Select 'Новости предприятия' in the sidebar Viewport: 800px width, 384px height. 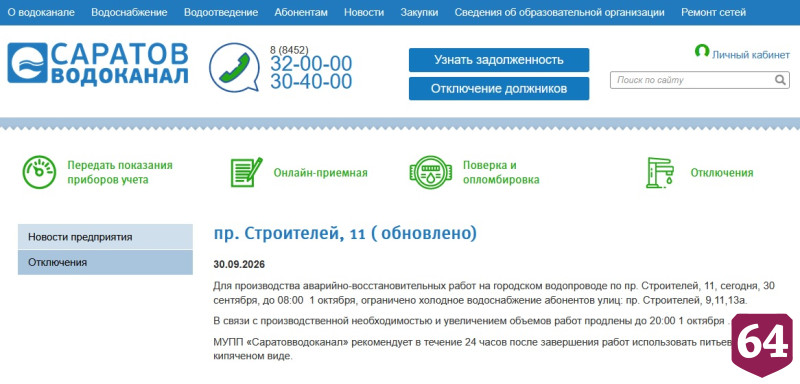pyautogui.click(x=105, y=237)
